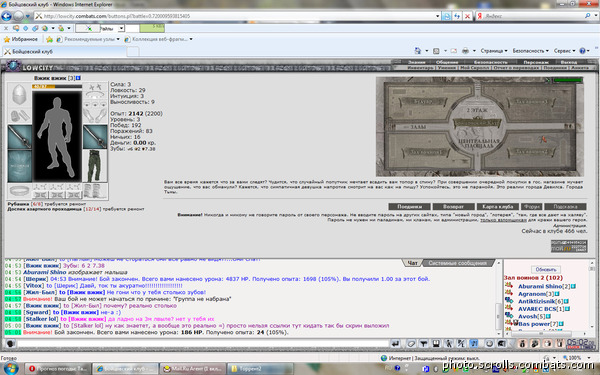This screenshot has width=600, height=375.
Task: Click the enter arrow to send chat message
Action: pos(396,344)
